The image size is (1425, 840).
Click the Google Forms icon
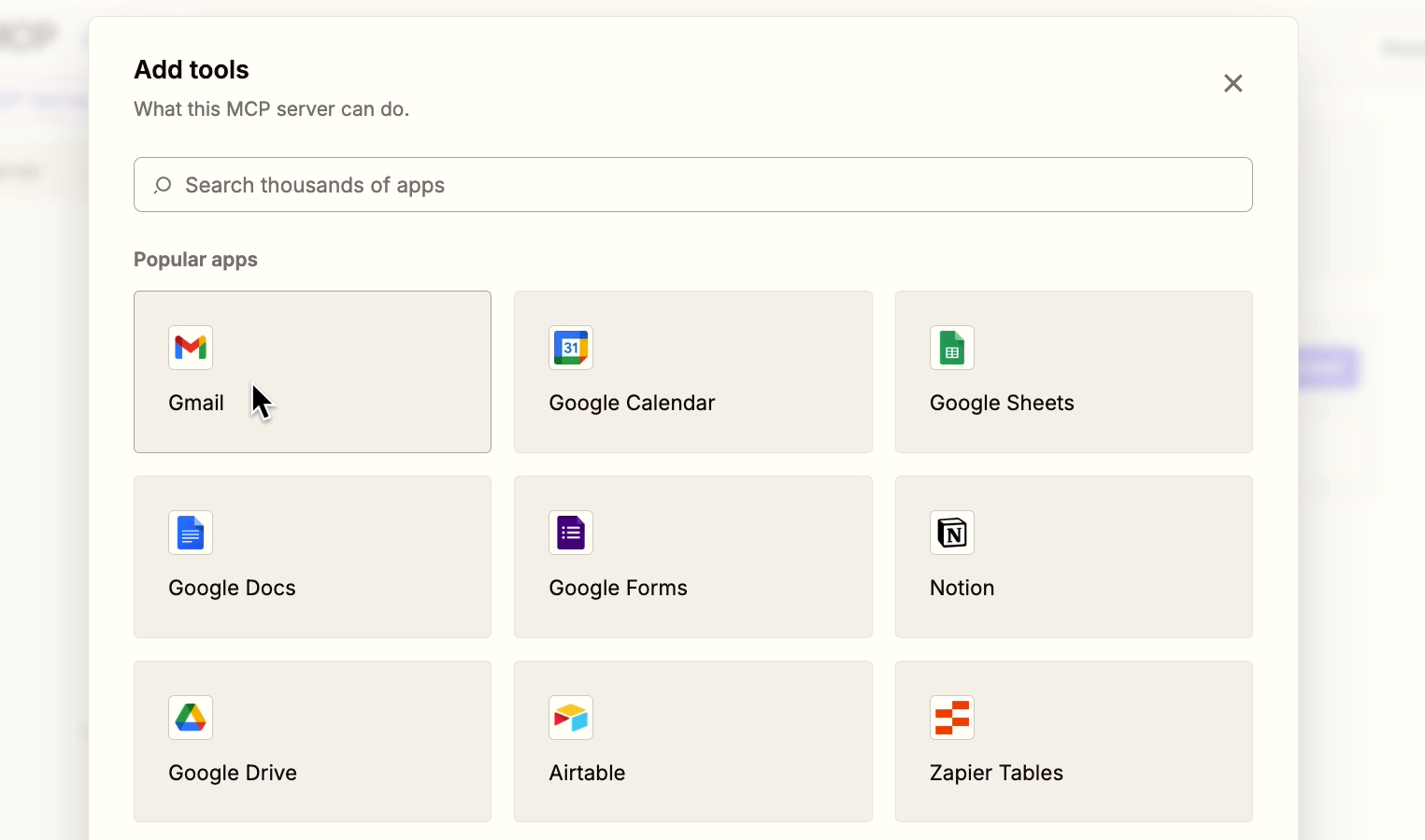571,533
